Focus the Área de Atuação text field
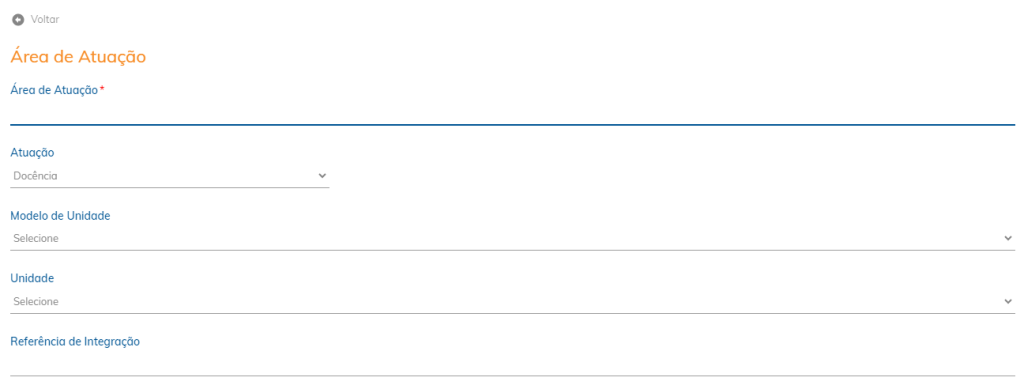The width and height of the screenshot is (1024, 385). coord(512,112)
